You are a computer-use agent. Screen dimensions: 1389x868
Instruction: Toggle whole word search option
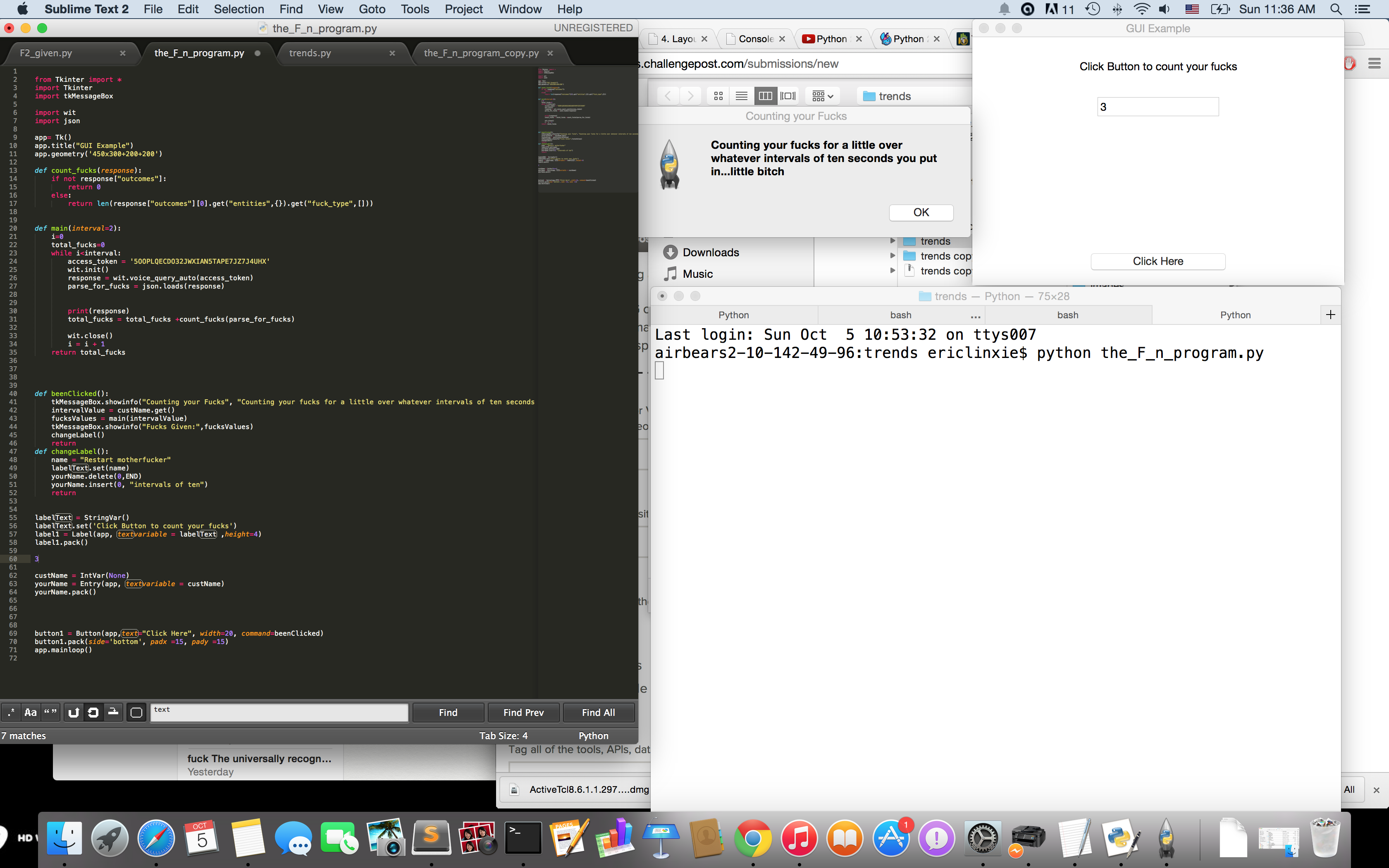[50, 713]
